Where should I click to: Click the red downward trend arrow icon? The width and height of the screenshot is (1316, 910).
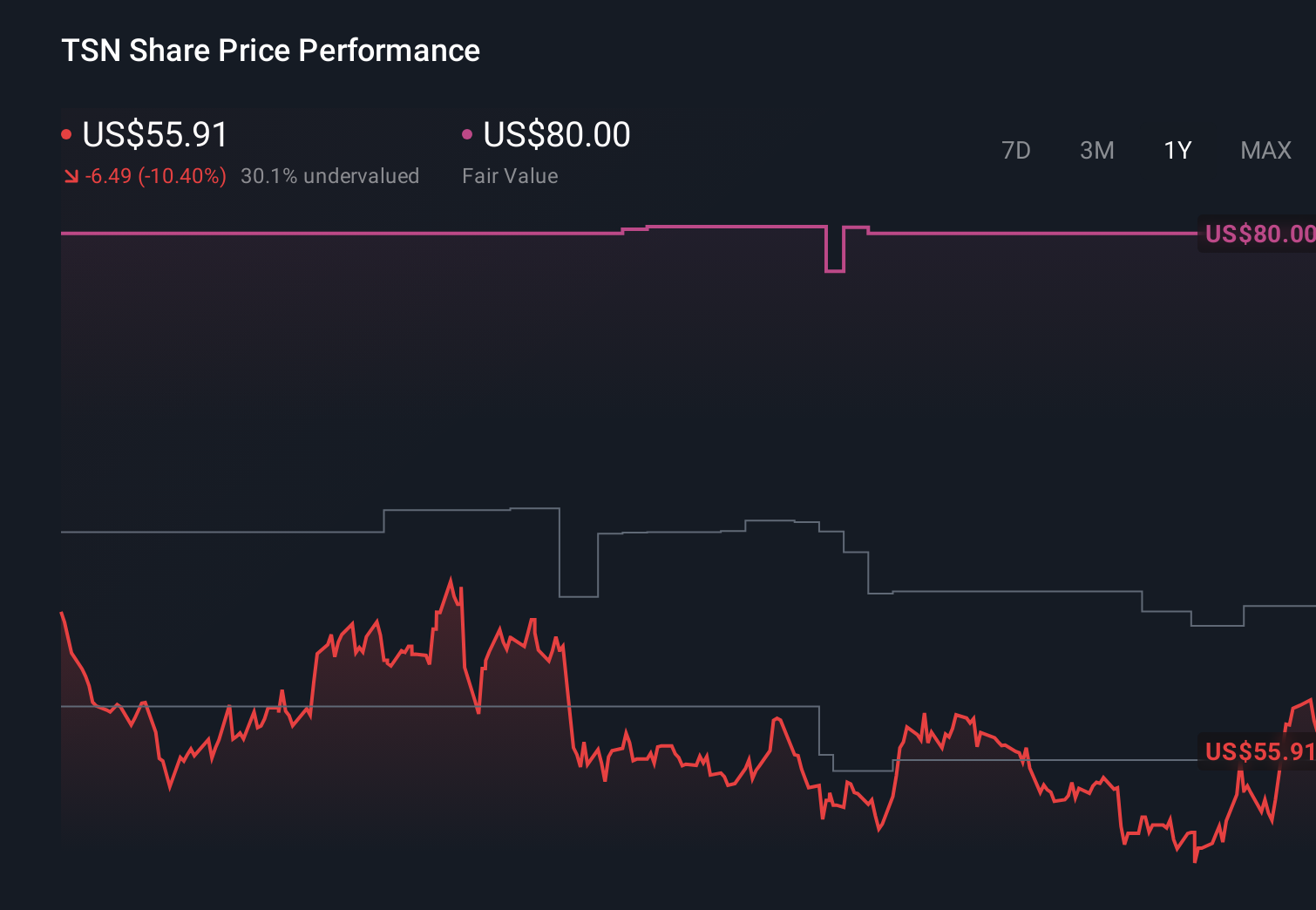point(71,175)
